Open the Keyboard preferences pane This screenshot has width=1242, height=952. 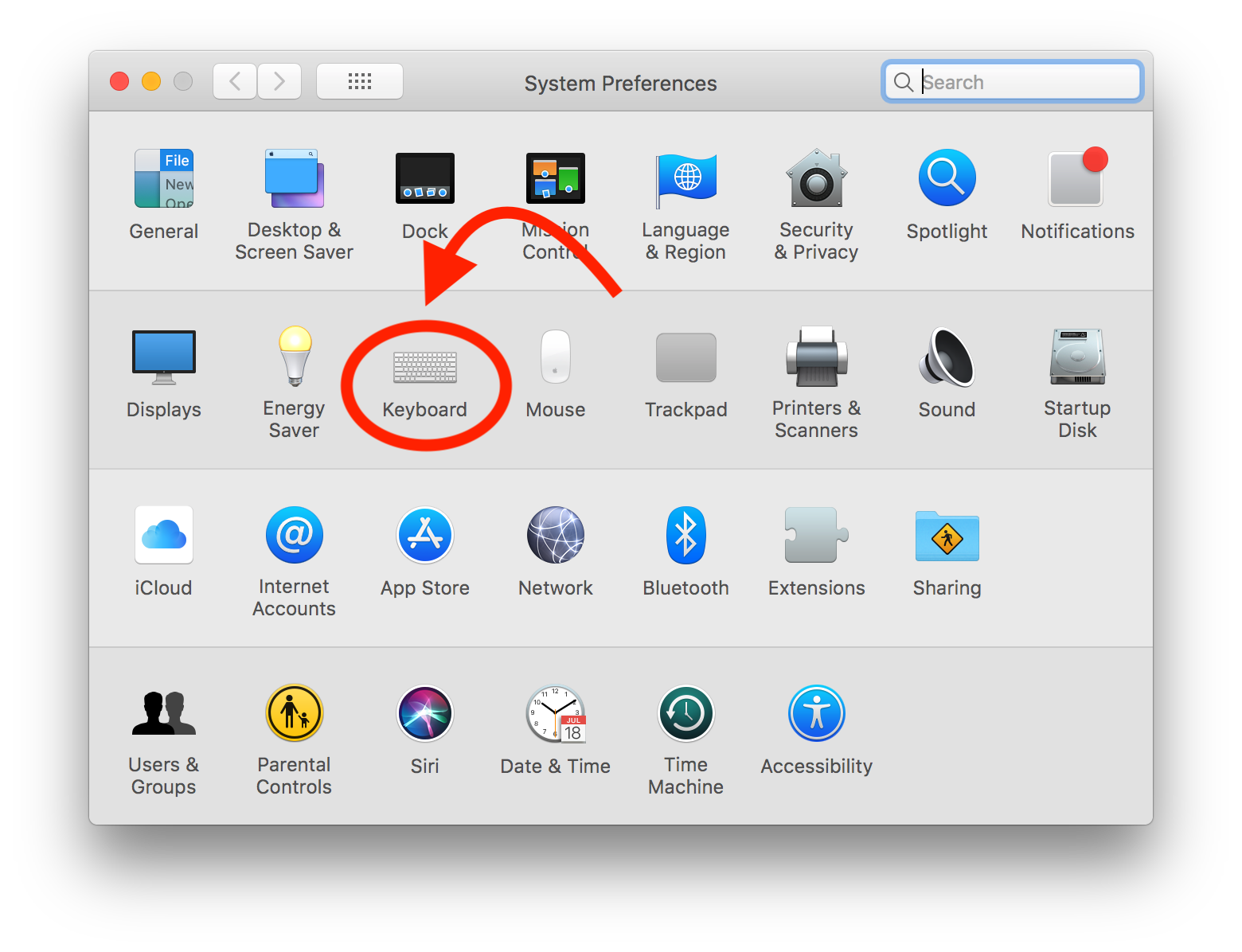tap(425, 369)
